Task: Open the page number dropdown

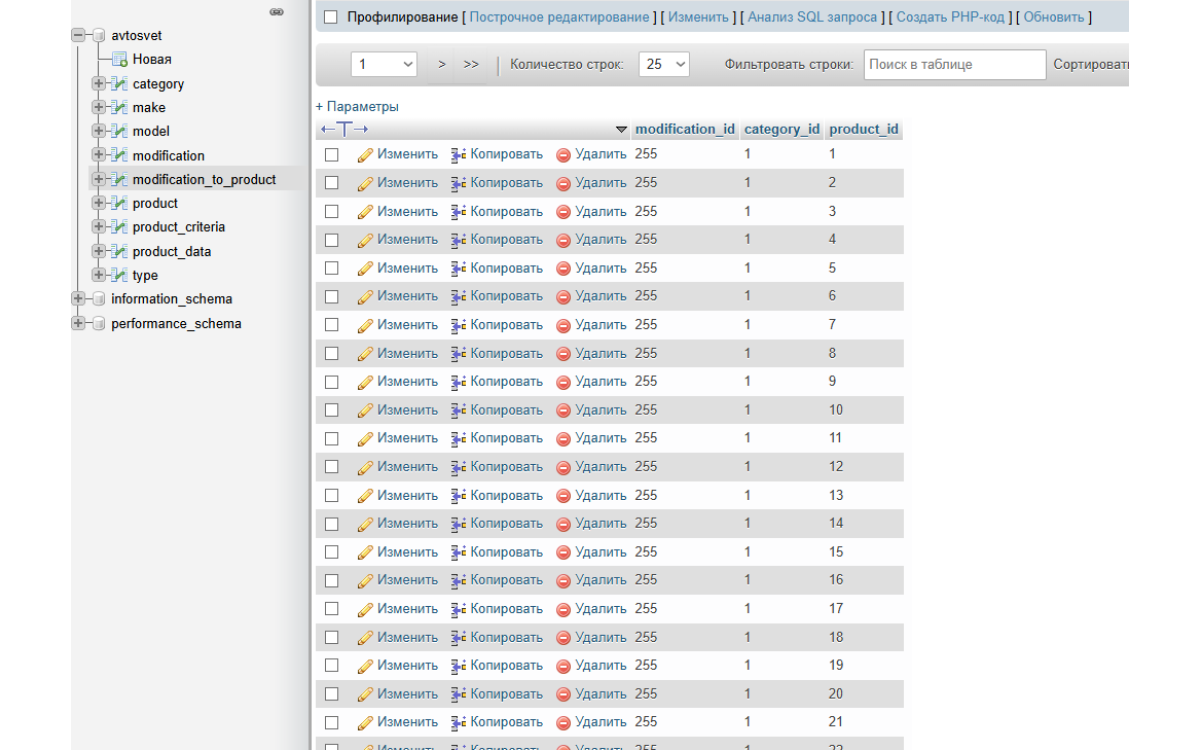Action: (384, 64)
